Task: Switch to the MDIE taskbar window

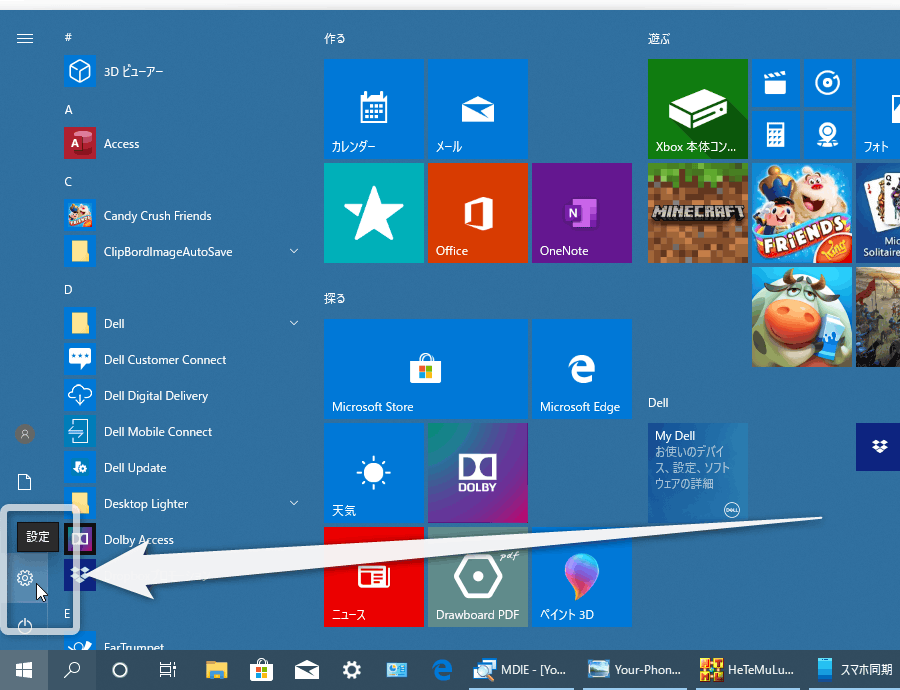Action: 520,670
